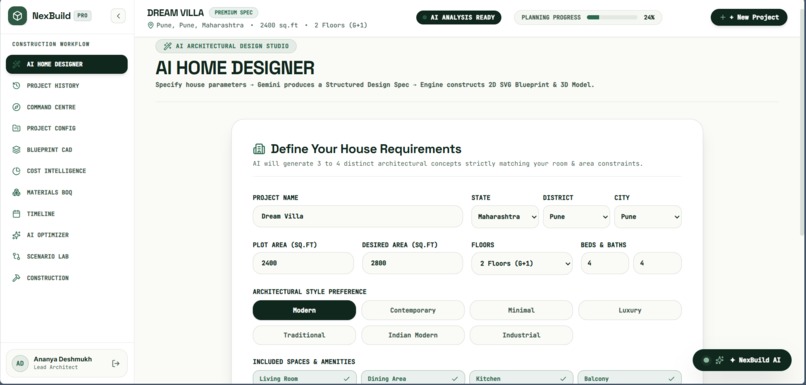Click the Command Centre compass icon
Image resolution: width=806 pixels, height=385 pixels.
(x=16, y=107)
